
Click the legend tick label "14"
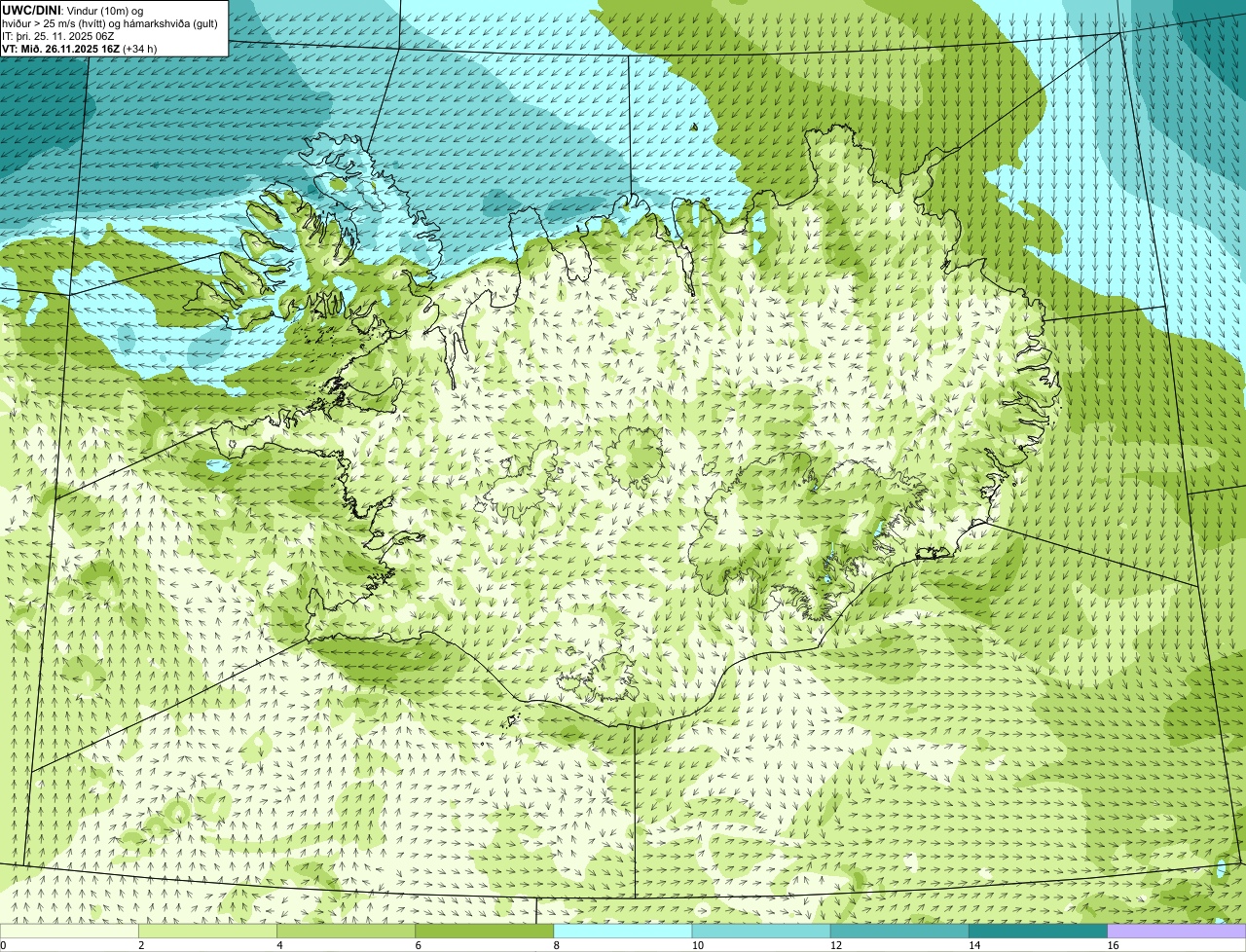pos(974,945)
